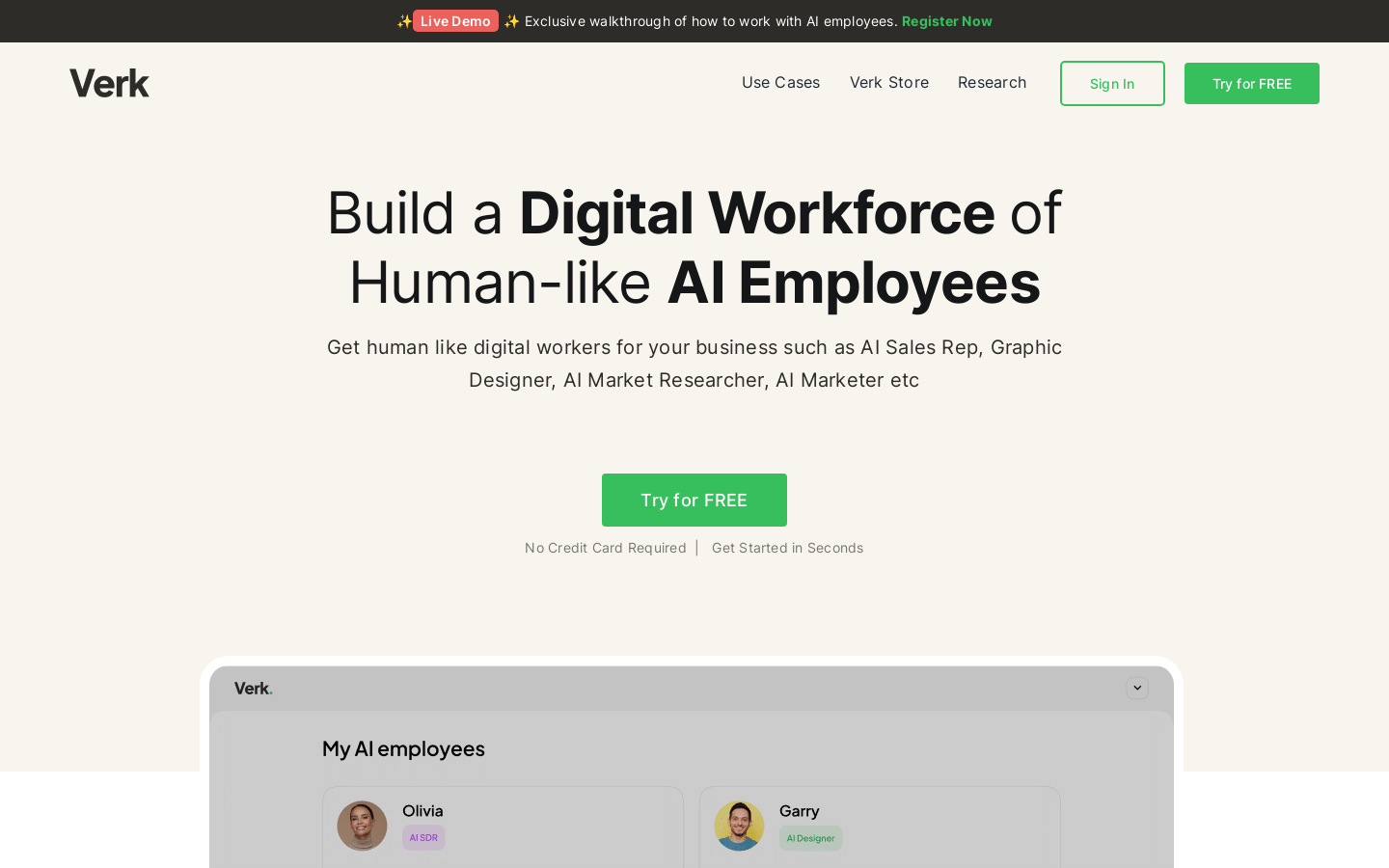Click the No Credit Card Required text

pos(606,548)
